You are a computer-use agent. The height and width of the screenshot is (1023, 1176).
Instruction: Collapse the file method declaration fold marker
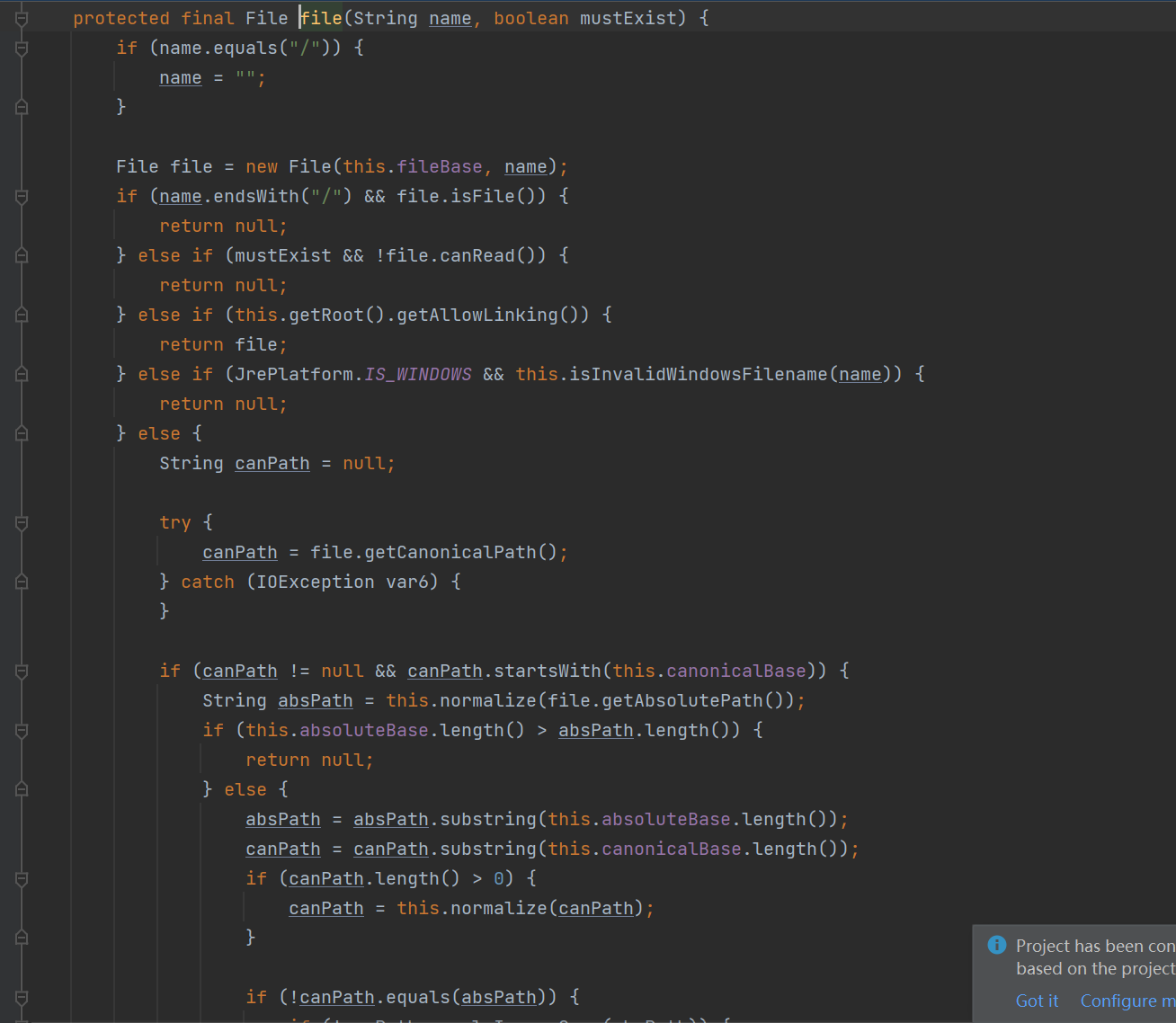coord(22,18)
